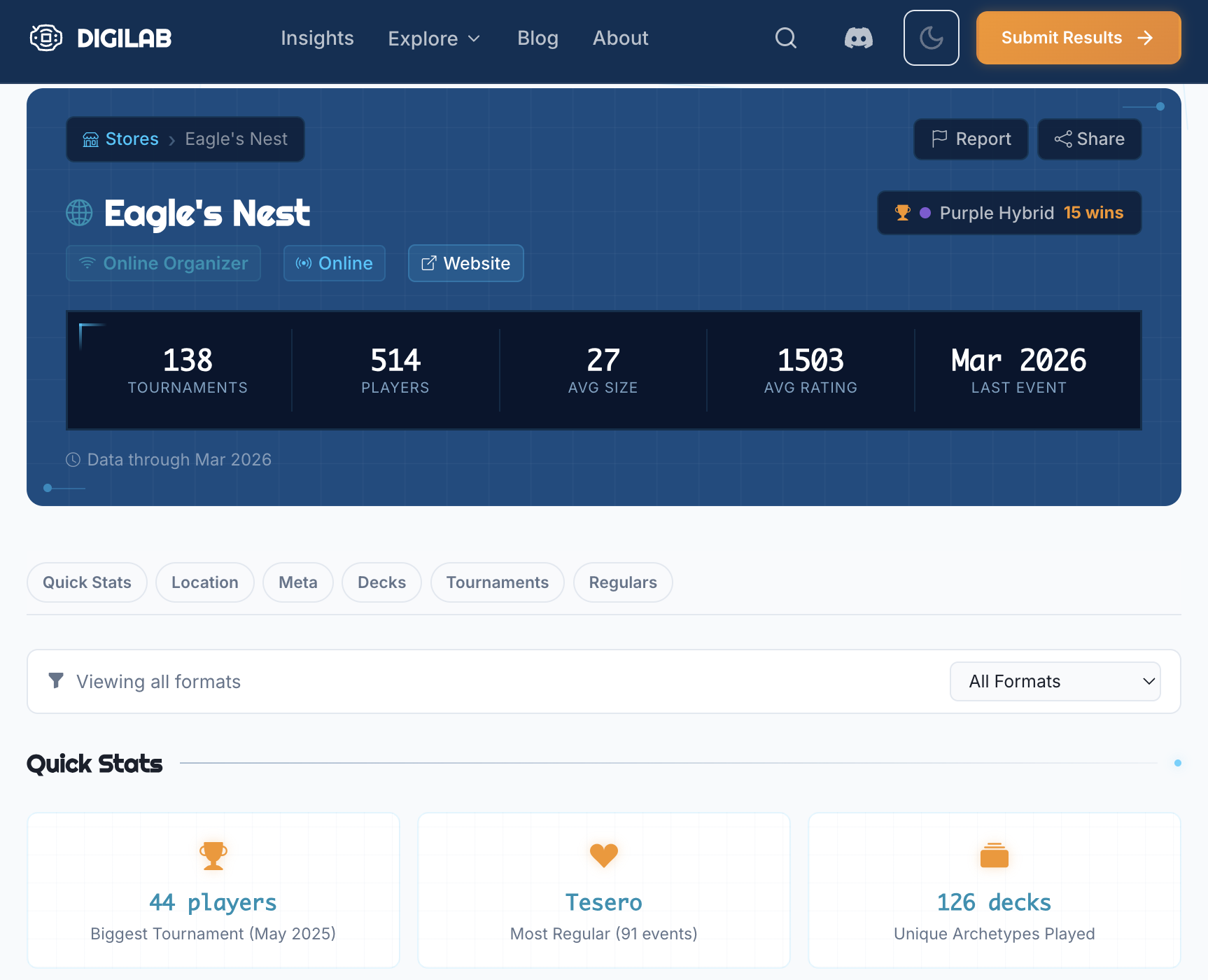This screenshot has width=1208, height=980.
Task: Click the Online Organizer tag
Action: tap(163, 263)
